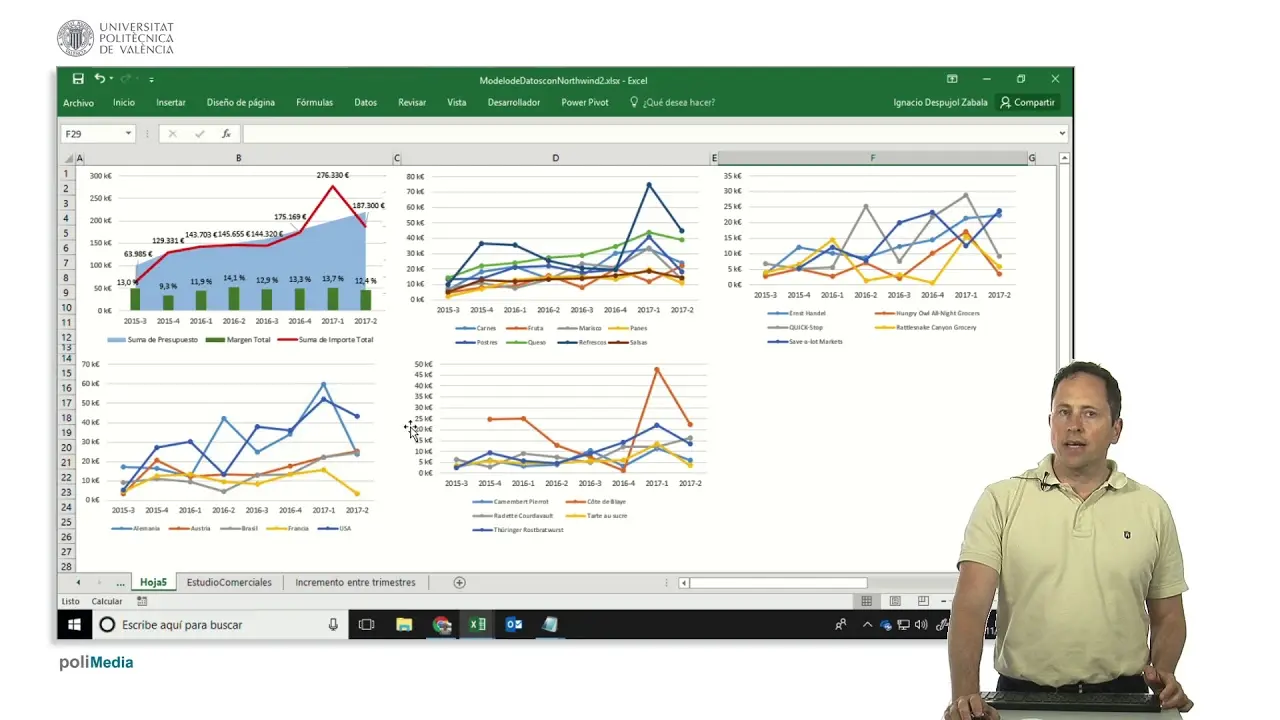Click the horizontal scrollbar track
The height and width of the screenshot is (720, 1280).
point(910,583)
